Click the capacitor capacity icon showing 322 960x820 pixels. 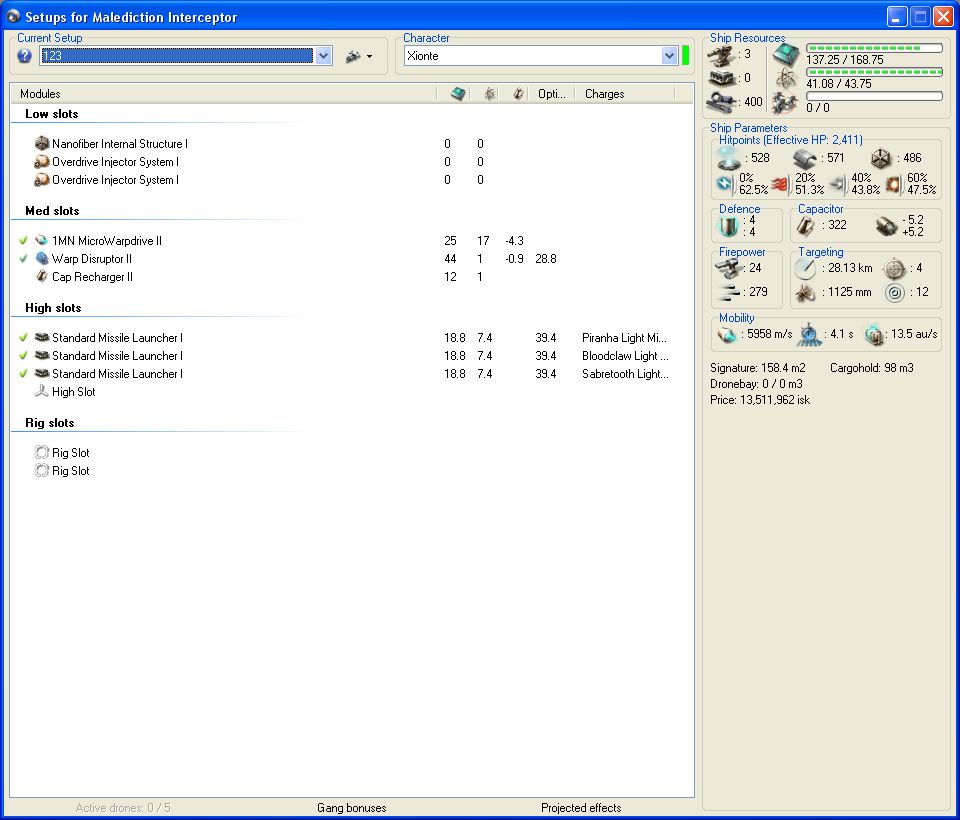[x=806, y=226]
